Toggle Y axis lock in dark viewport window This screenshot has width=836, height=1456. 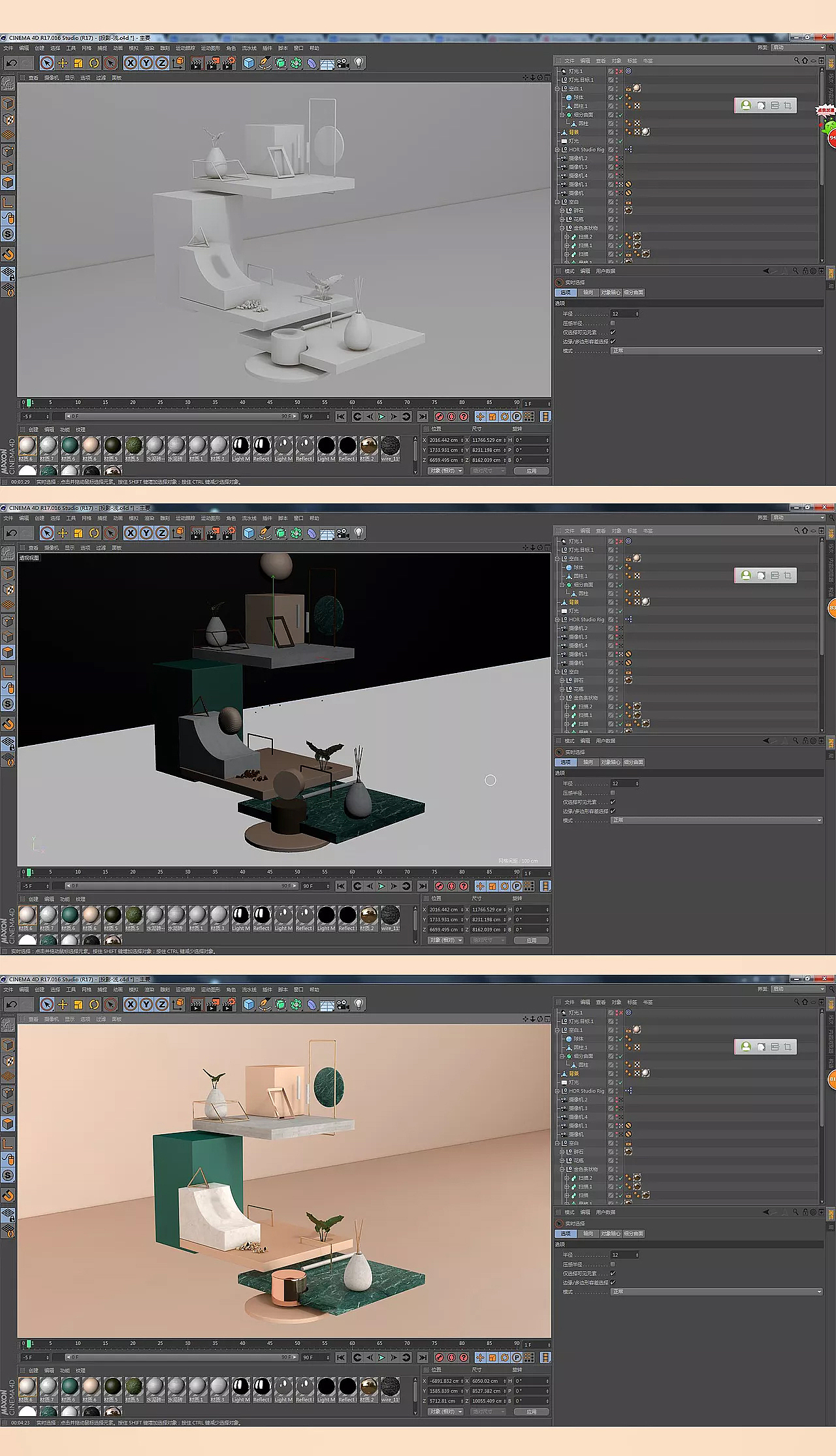146,533
